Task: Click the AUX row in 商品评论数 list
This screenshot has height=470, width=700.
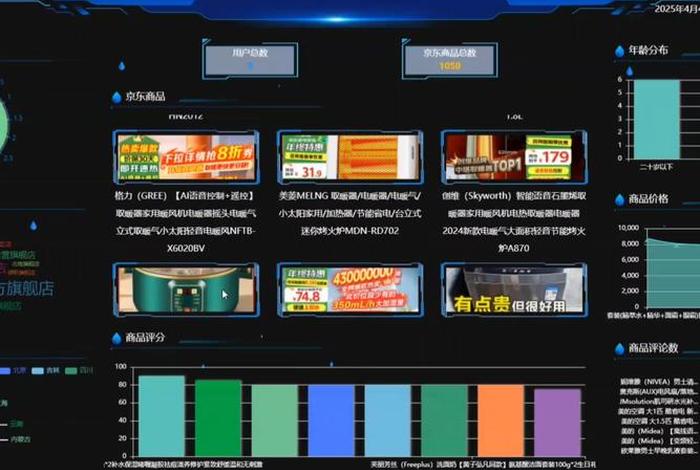Action: pos(660,391)
